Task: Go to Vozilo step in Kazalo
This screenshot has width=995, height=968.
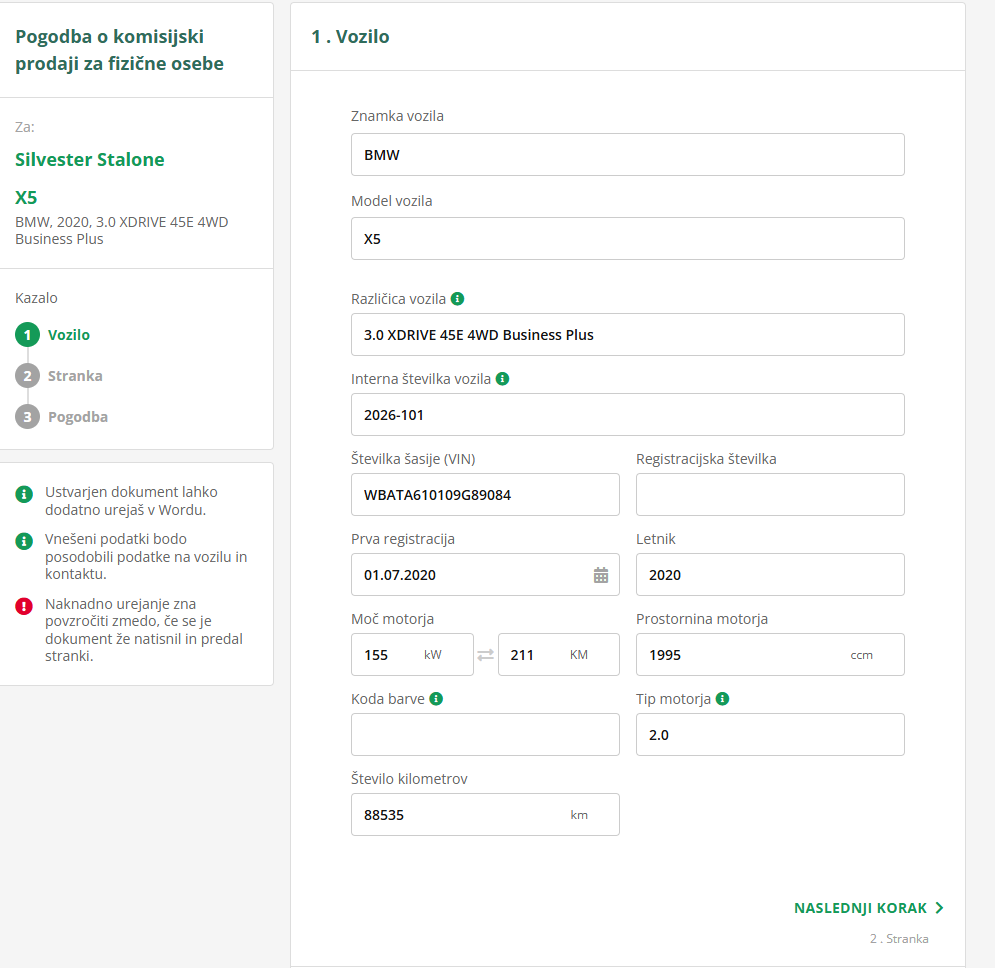Action: (68, 335)
